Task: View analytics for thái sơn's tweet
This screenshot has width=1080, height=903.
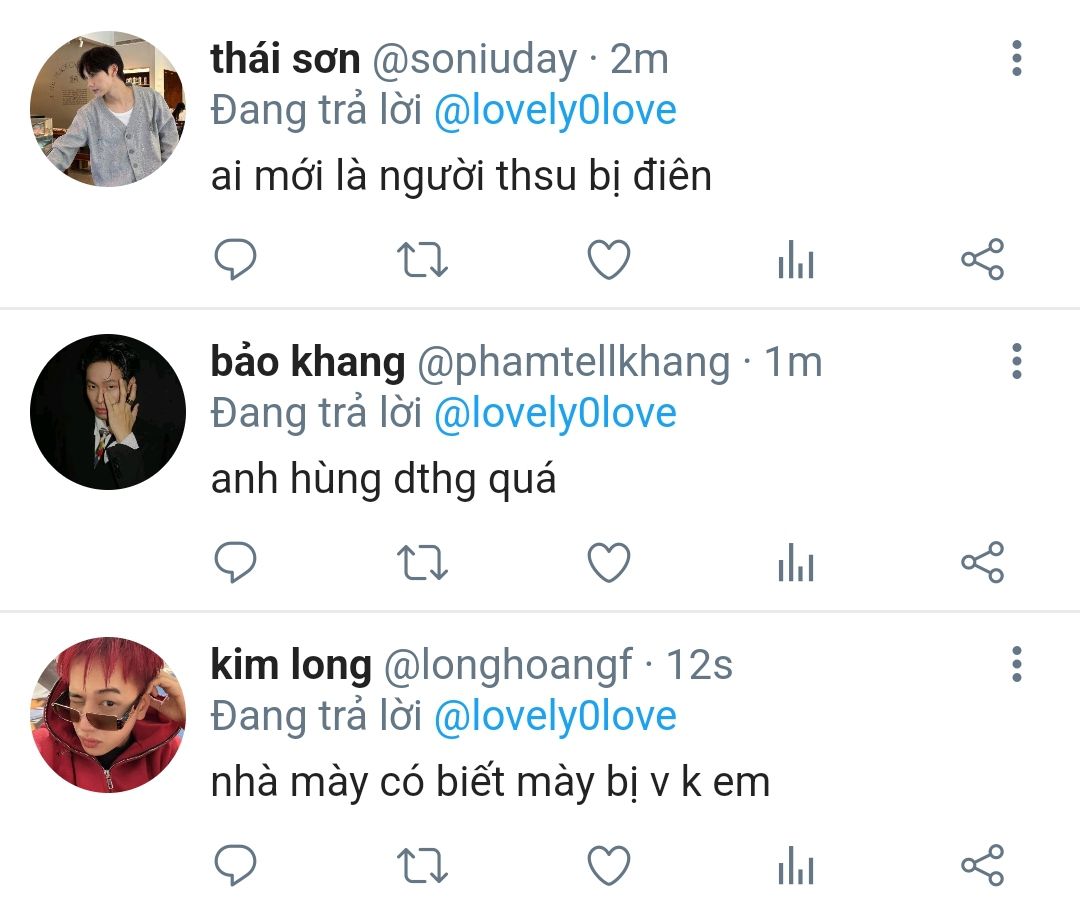Action: coord(795,261)
